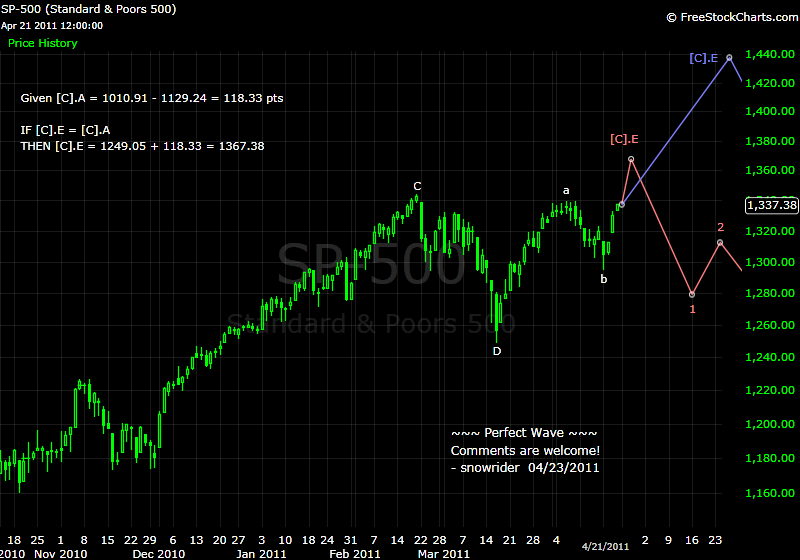This screenshot has height=560, width=800.
Task: Click the date axis label 25
Action: [37, 540]
